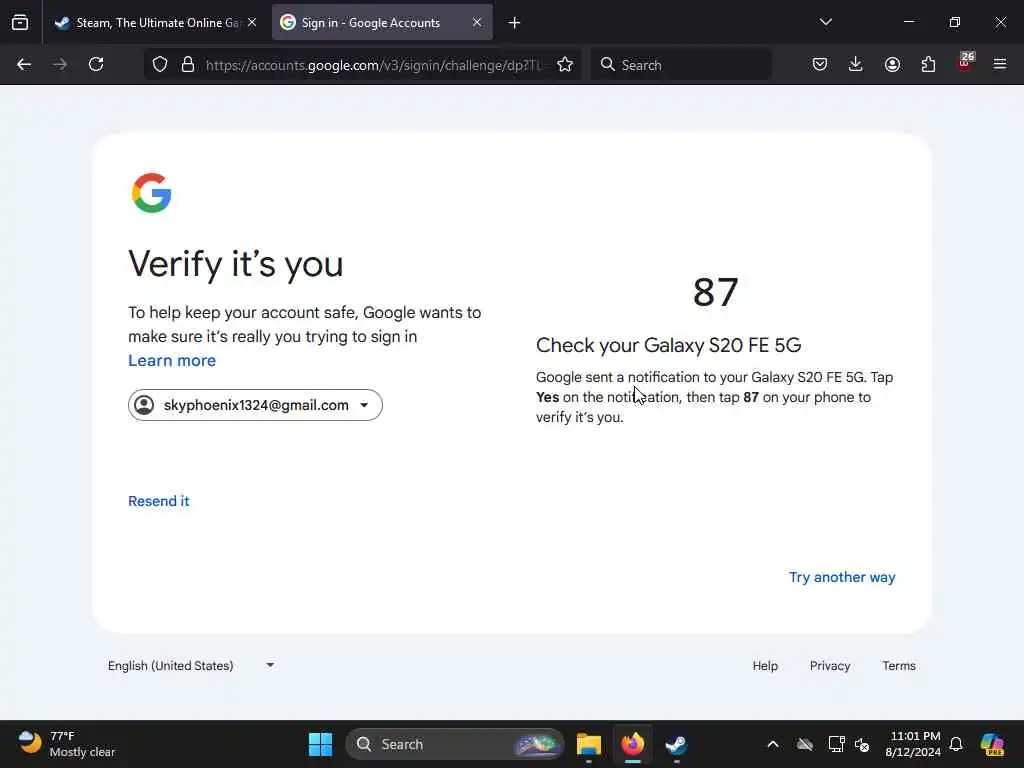Screen dimensions: 1024x768
Task: Open the Privacy footer link
Action: point(829,665)
